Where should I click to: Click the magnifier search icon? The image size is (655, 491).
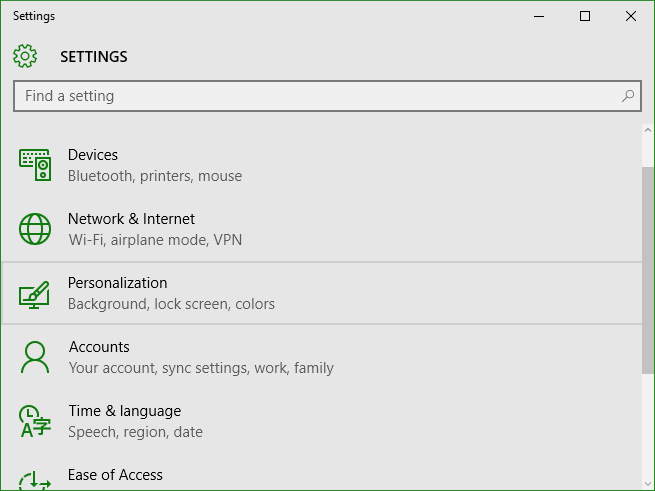point(627,96)
